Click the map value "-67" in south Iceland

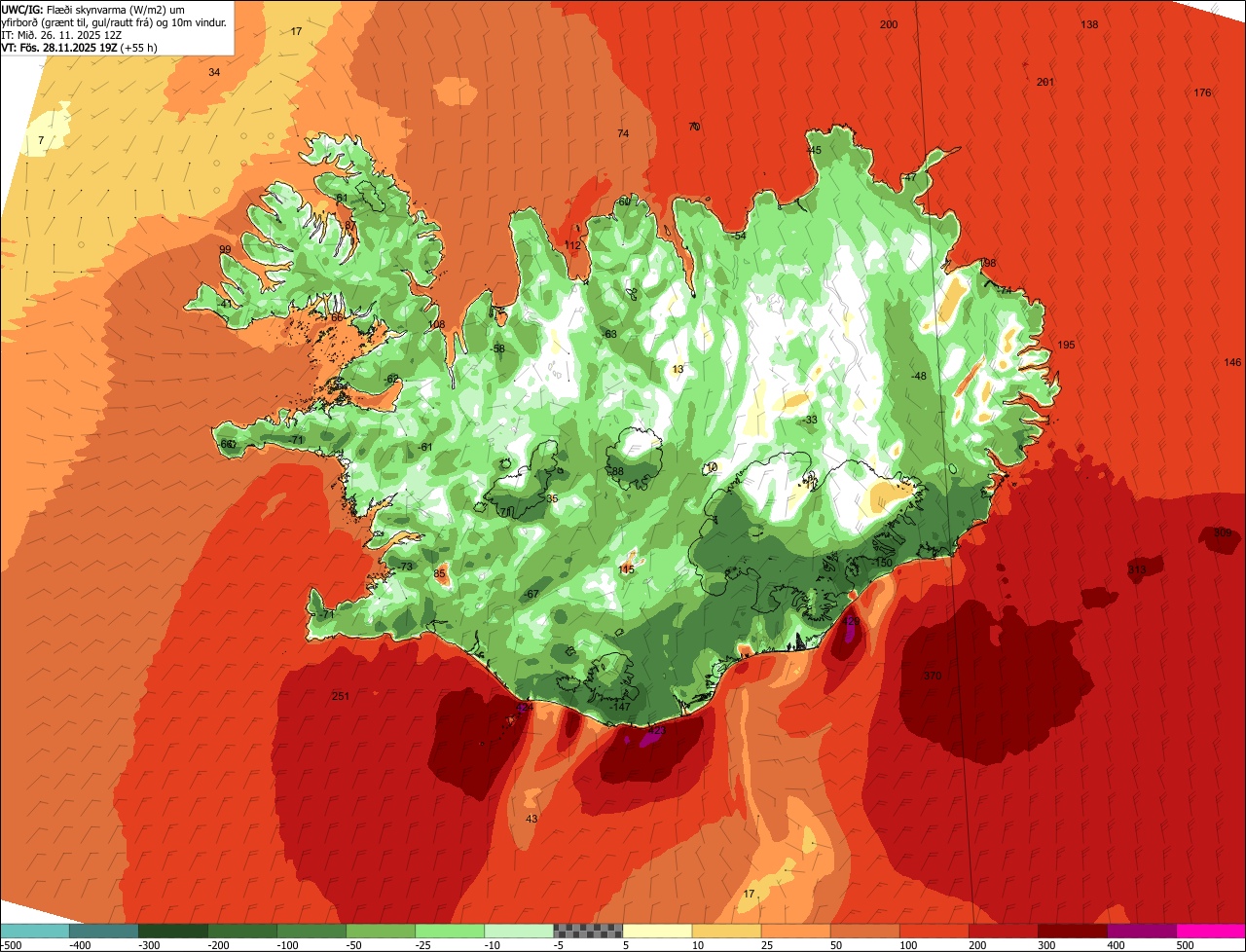click(x=531, y=594)
